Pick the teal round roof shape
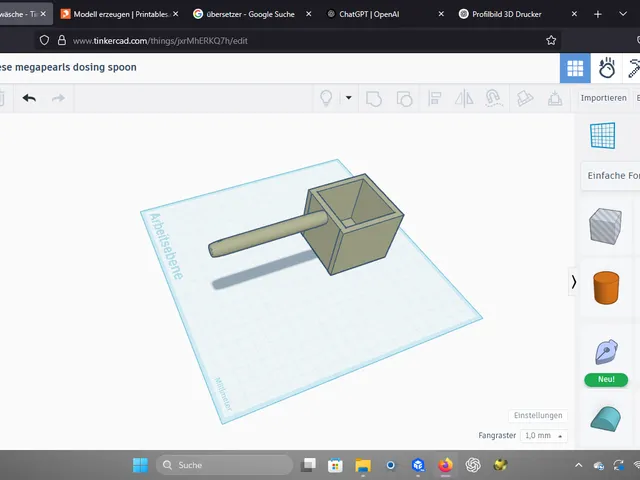Image resolution: width=640 pixels, height=480 pixels. (x=606, y=419)
